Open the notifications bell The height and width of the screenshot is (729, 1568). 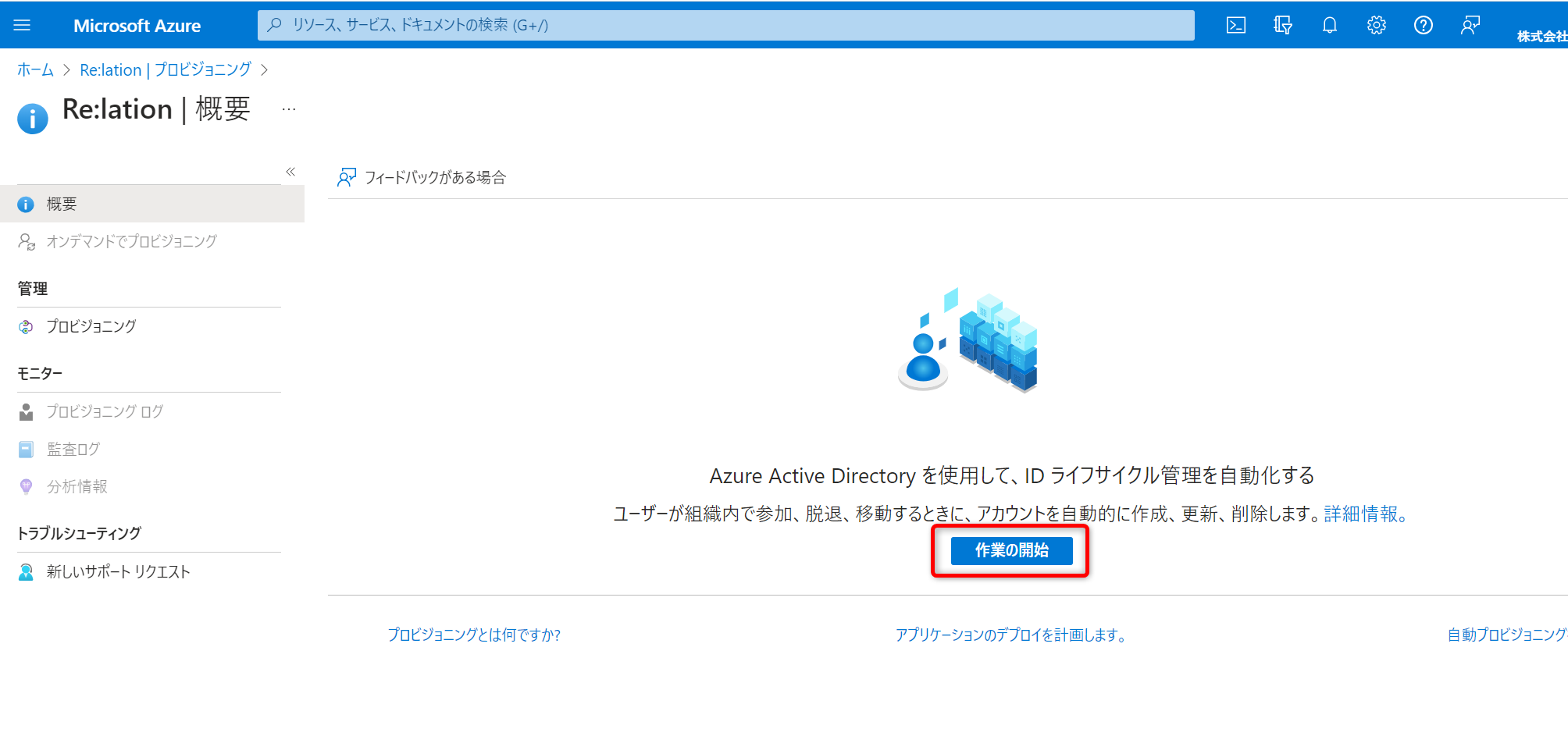click(1329, 25)
